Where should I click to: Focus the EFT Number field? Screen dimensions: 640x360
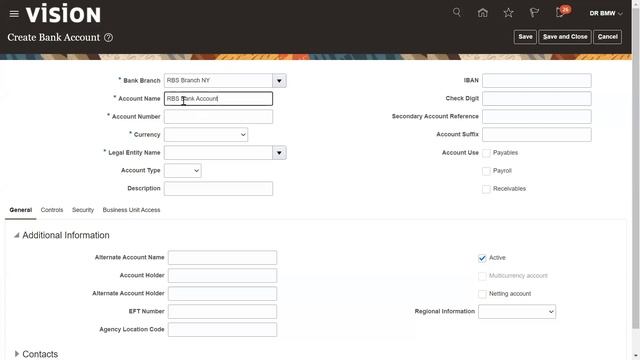[222, 311]
